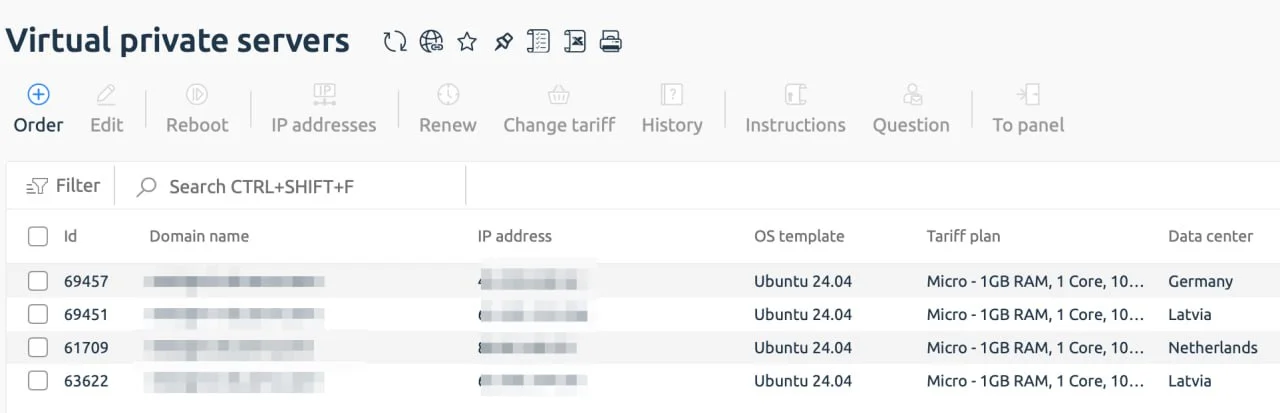The height and width of the screenshot is (413, 1280).
Task: Click the Tariff plan column header
Action: [x=963, y=237]
